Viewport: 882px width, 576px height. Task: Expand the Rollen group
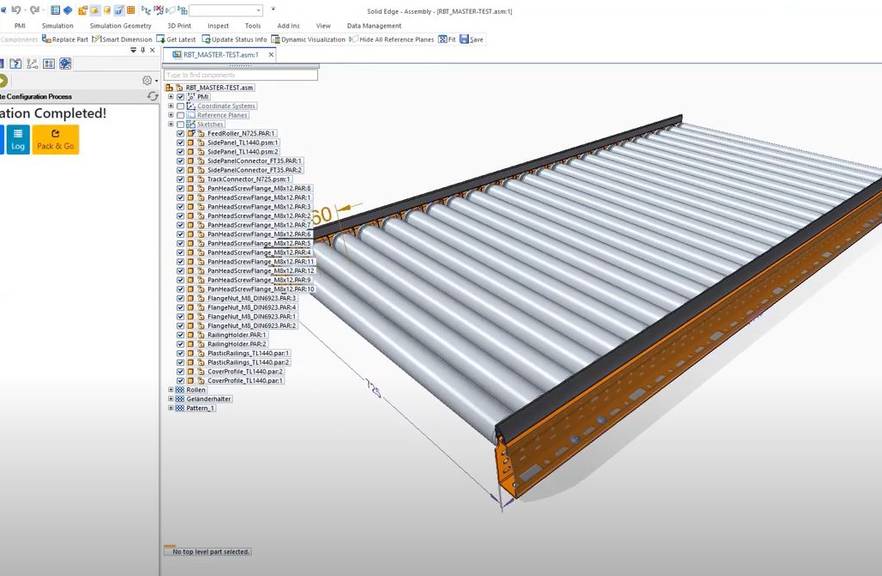pos(171,389)
